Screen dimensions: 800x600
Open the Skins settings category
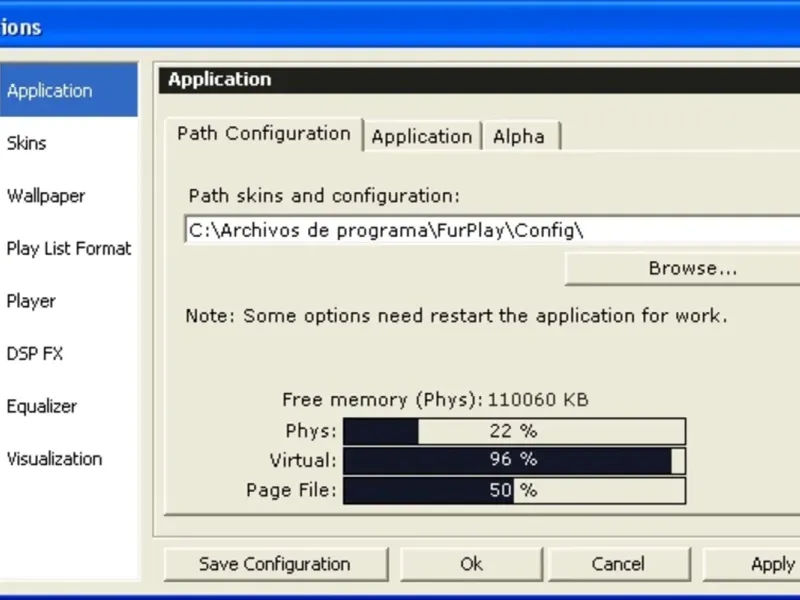tap(27, 143)
